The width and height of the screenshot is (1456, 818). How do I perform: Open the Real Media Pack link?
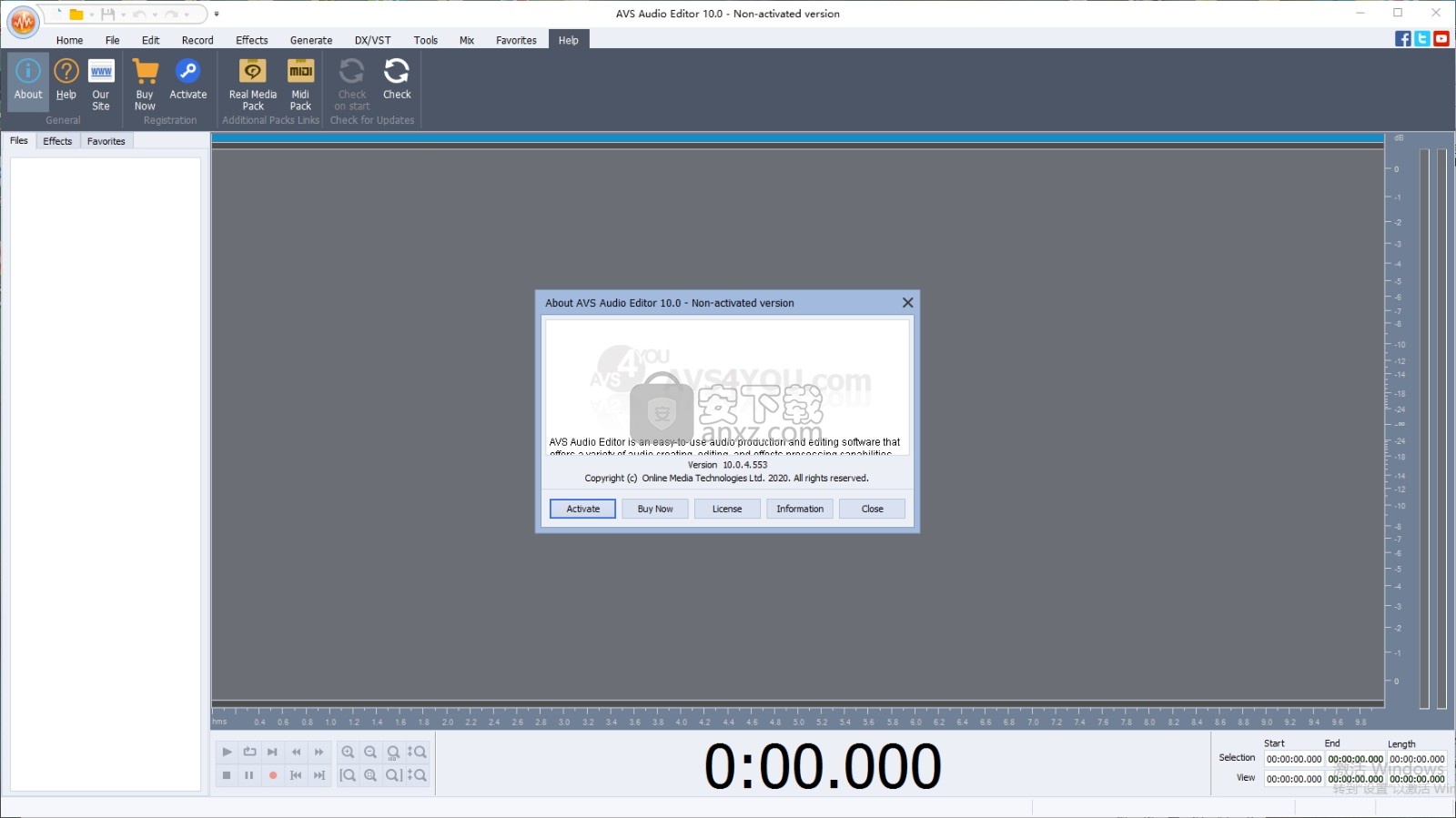[x=253, y=84]
